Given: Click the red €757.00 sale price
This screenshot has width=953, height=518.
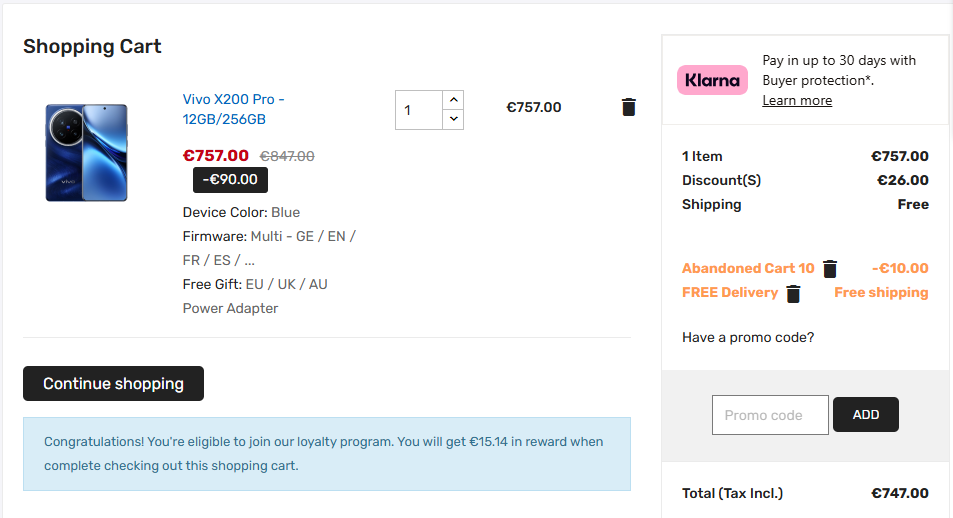Looking at the screenshot, I should (216, 156).
